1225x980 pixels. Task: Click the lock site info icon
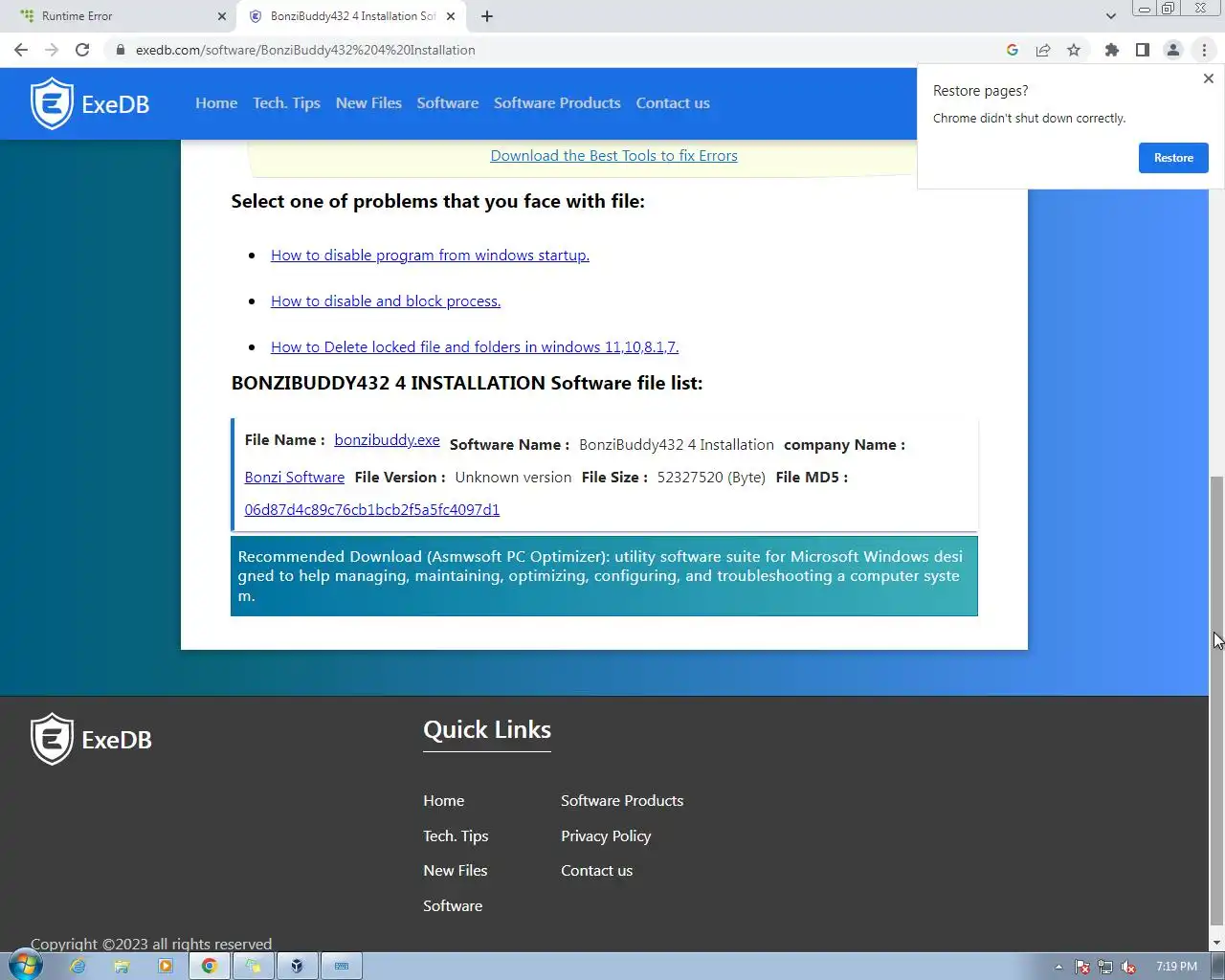[121, 50]
